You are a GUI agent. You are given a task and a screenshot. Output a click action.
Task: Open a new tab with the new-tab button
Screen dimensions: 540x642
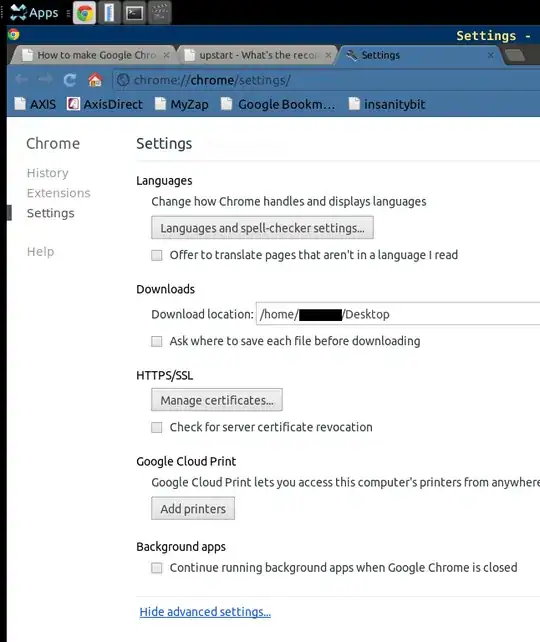click(x=515, y=55)
